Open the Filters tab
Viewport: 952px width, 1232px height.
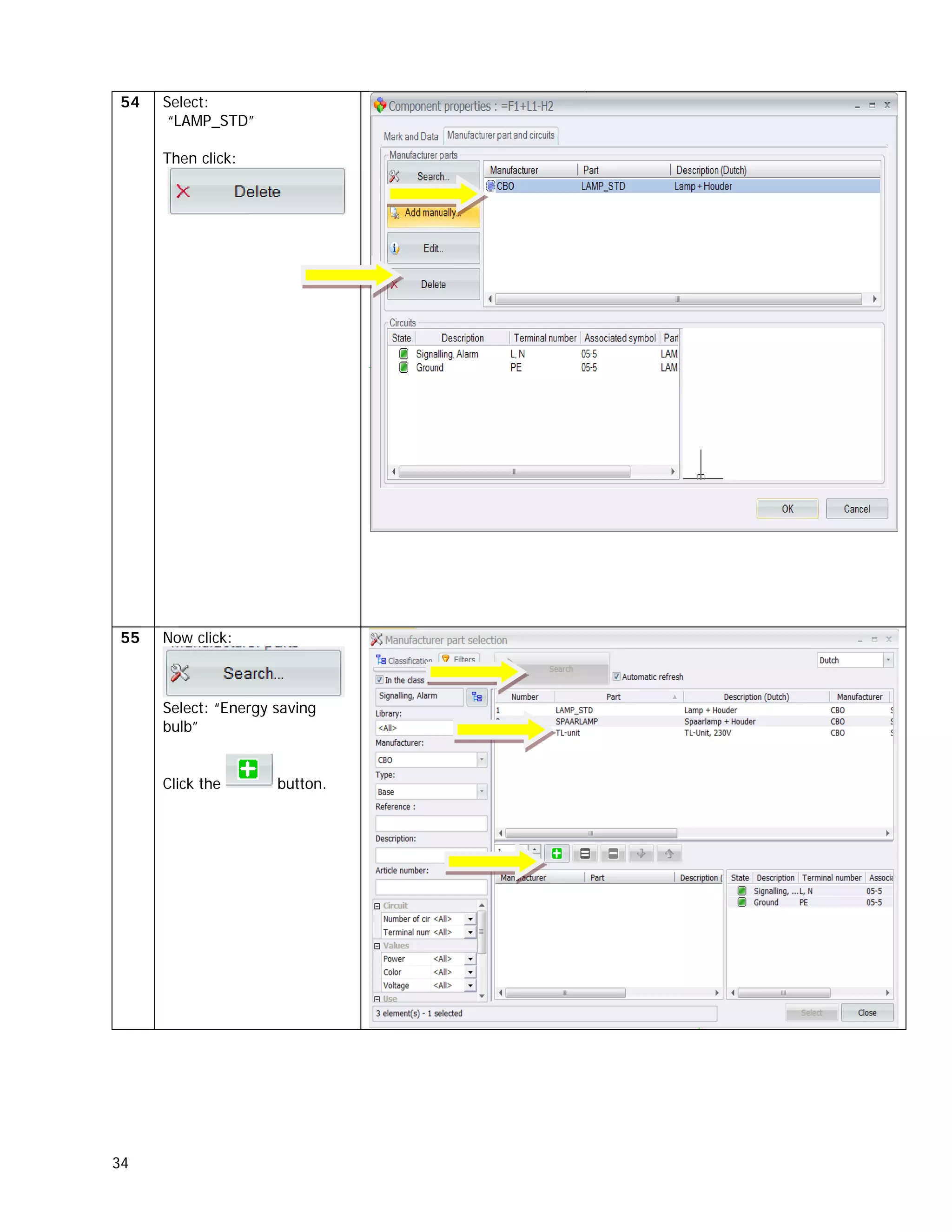point(459,659)
